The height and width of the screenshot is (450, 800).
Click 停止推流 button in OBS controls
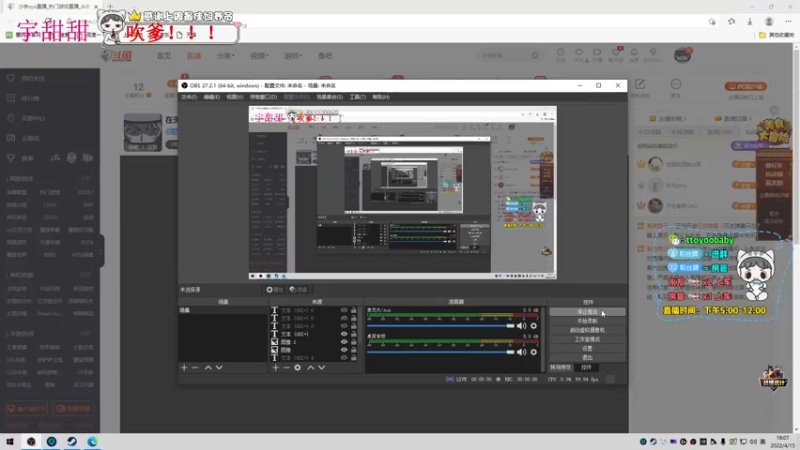coord(587,312)
